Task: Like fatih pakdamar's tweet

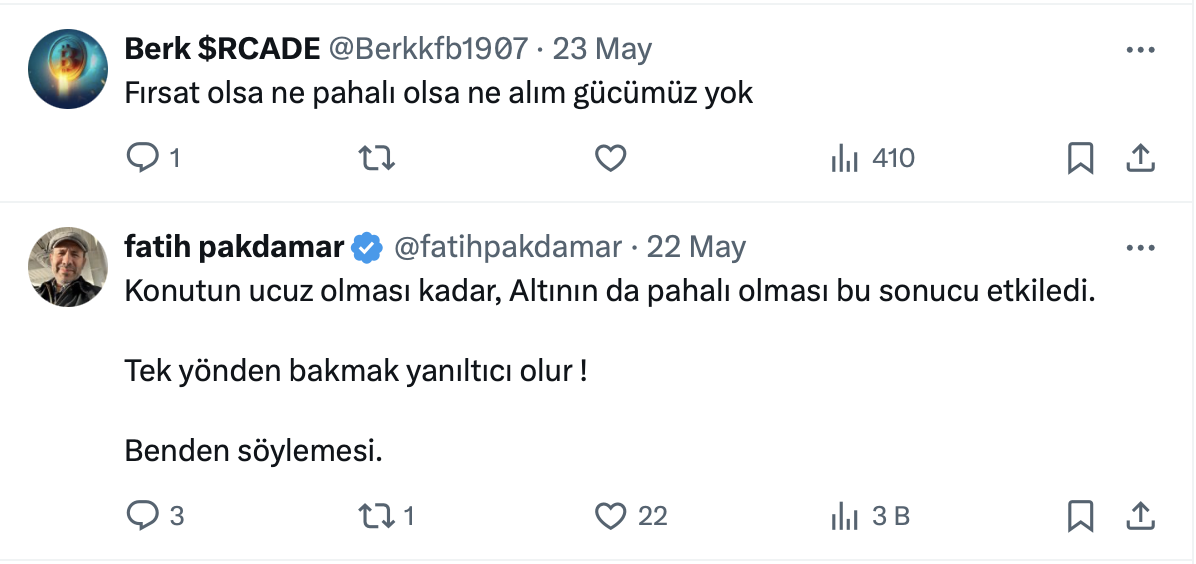Action: pos(610,516)
